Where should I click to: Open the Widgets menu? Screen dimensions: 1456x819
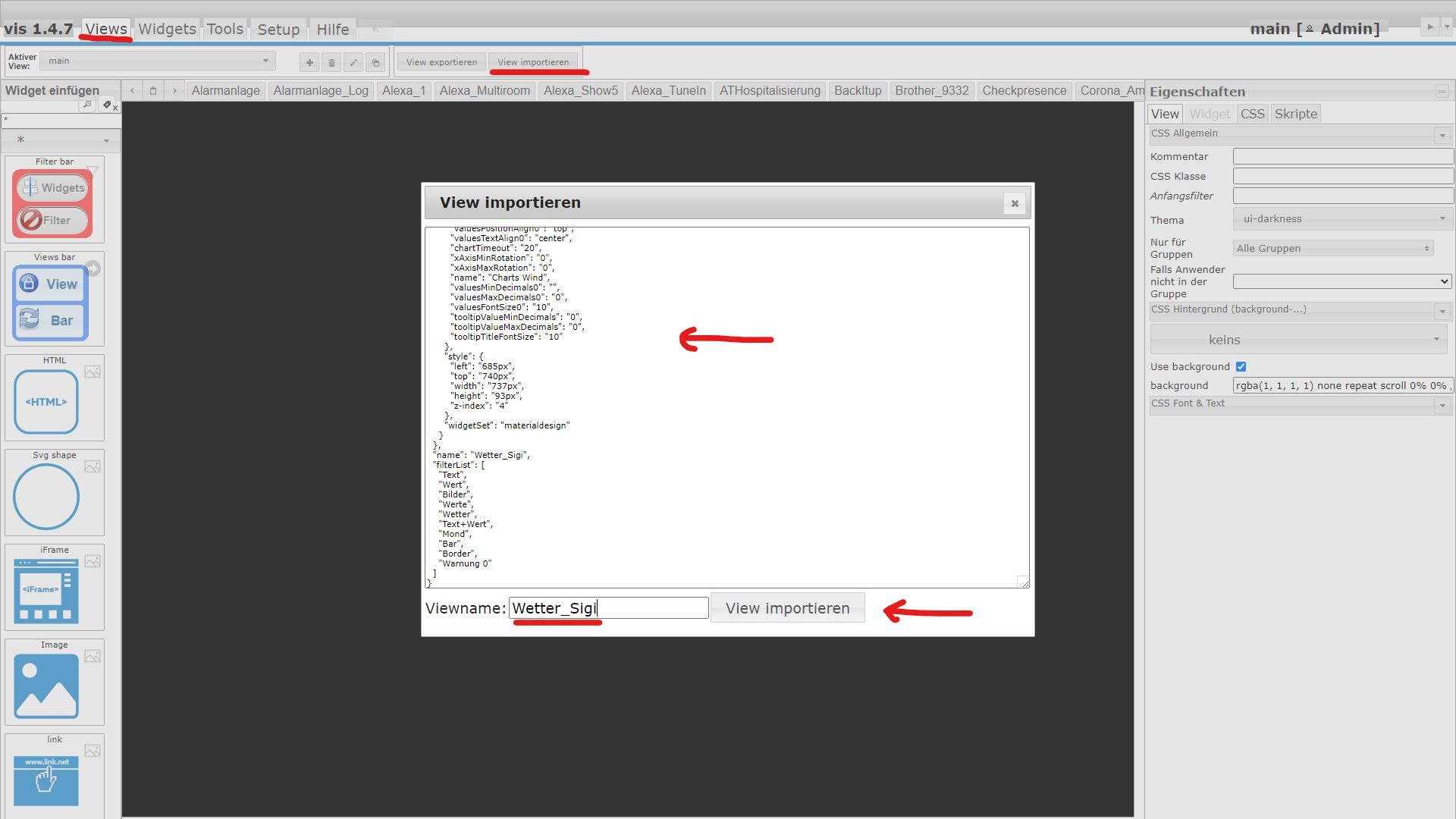pyautogui.click(x=167, y=29)
